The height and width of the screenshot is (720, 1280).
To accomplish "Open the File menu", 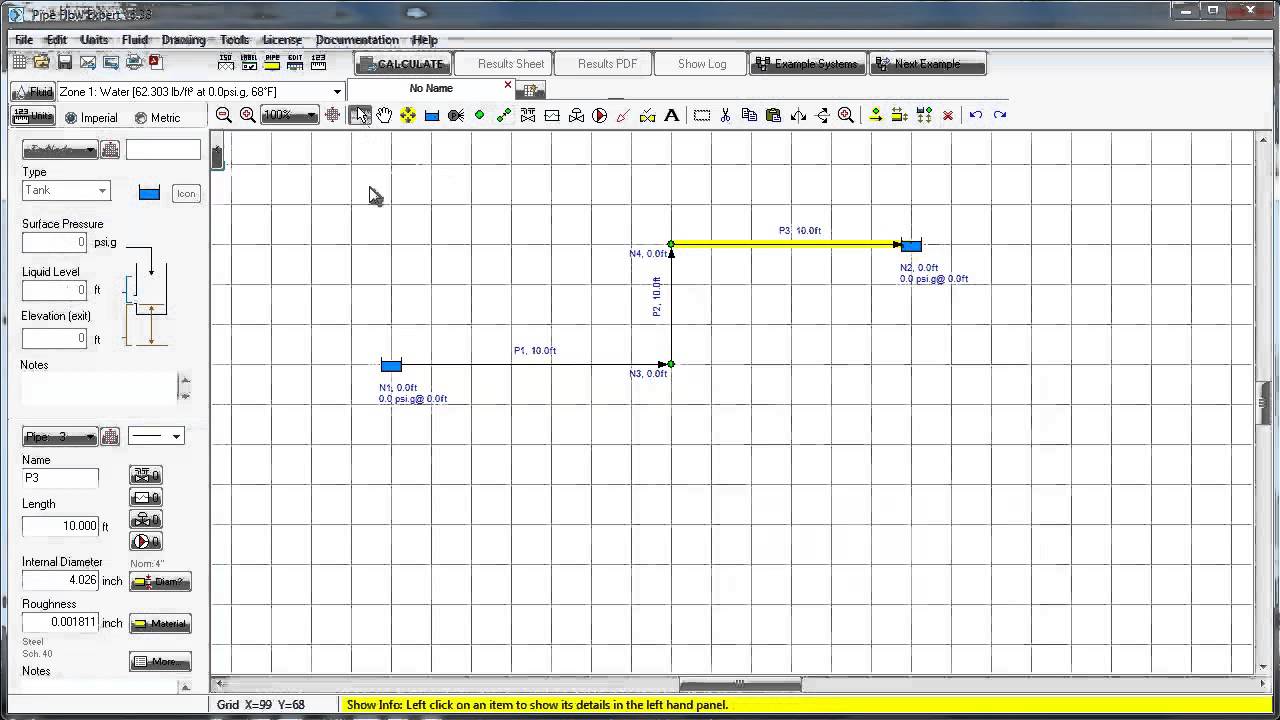I will point(24,40).
